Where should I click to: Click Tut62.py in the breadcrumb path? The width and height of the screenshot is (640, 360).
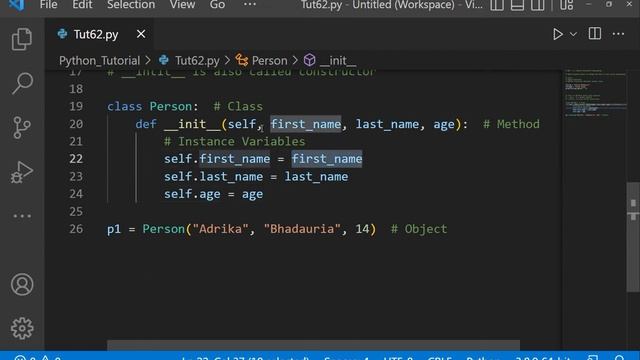197,61
